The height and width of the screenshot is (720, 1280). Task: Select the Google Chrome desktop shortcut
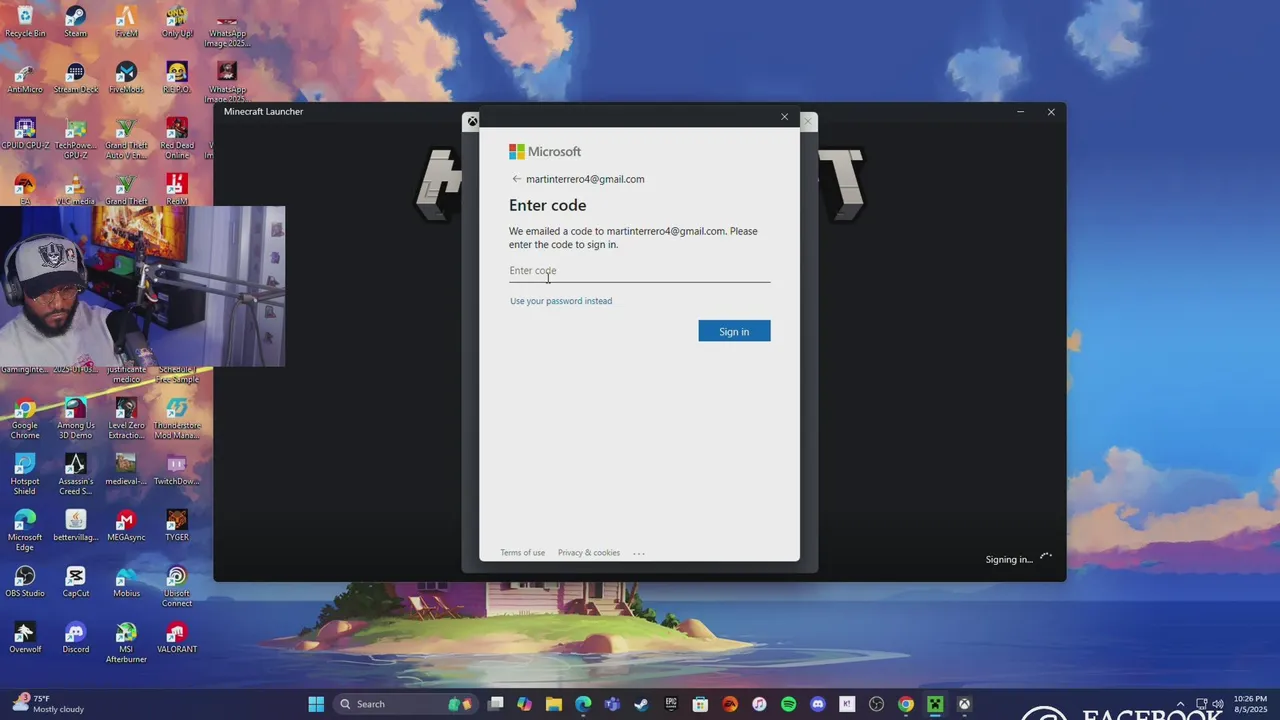[25, 419]
